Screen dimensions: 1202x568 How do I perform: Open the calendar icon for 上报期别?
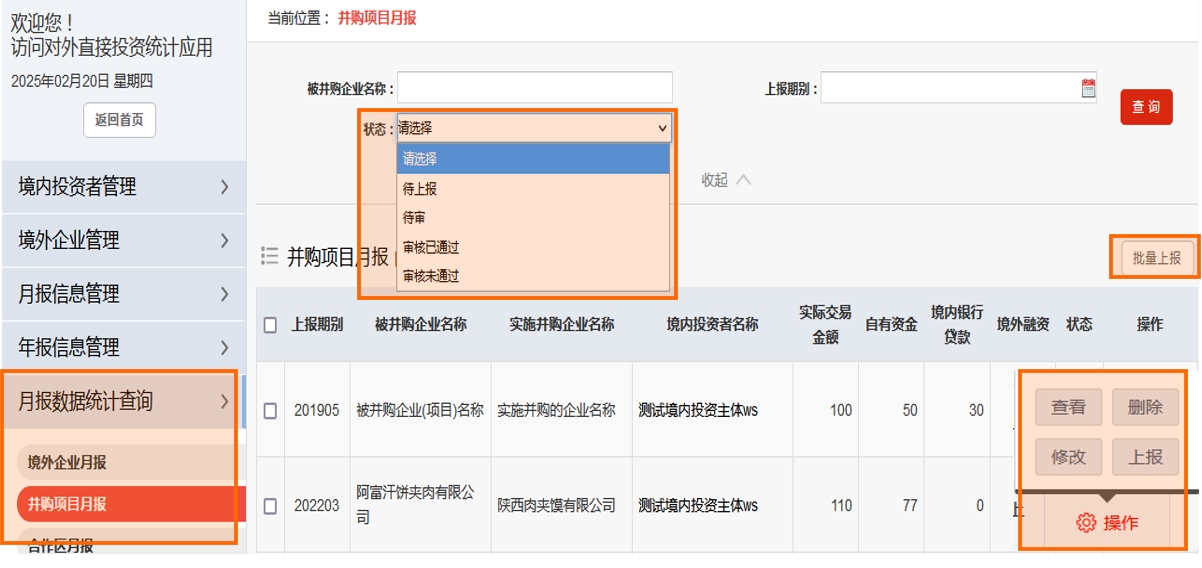1088,88
